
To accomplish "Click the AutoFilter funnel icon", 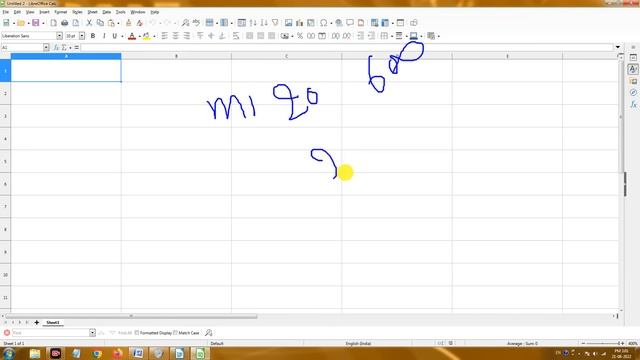I will coord(275,23).
